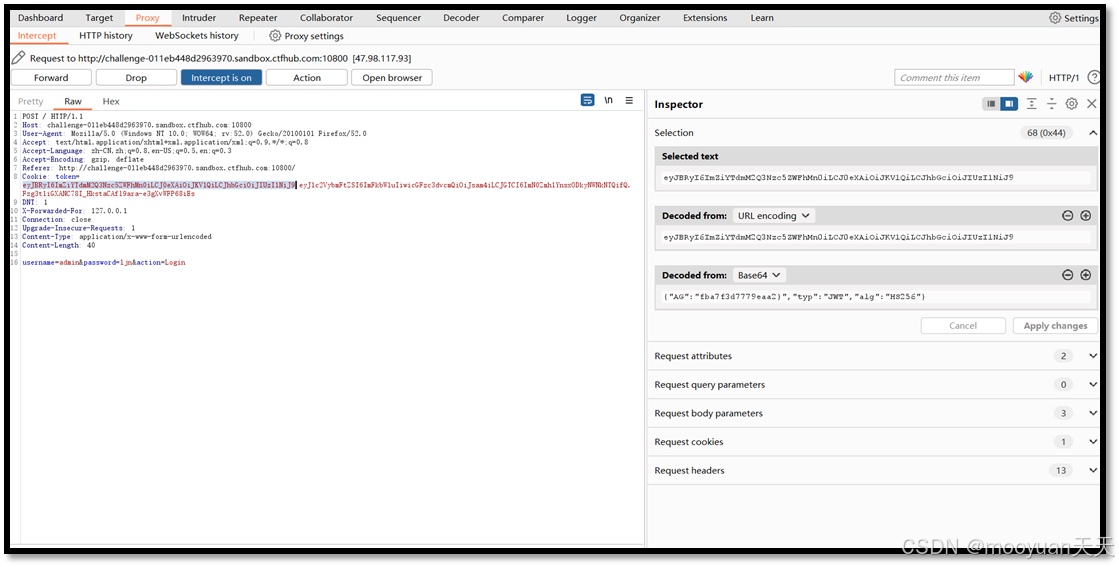The width and height of the screenshot is (1119, 567).
Task: Toggle word wrap icon in message editor
Action: (587, 101)
